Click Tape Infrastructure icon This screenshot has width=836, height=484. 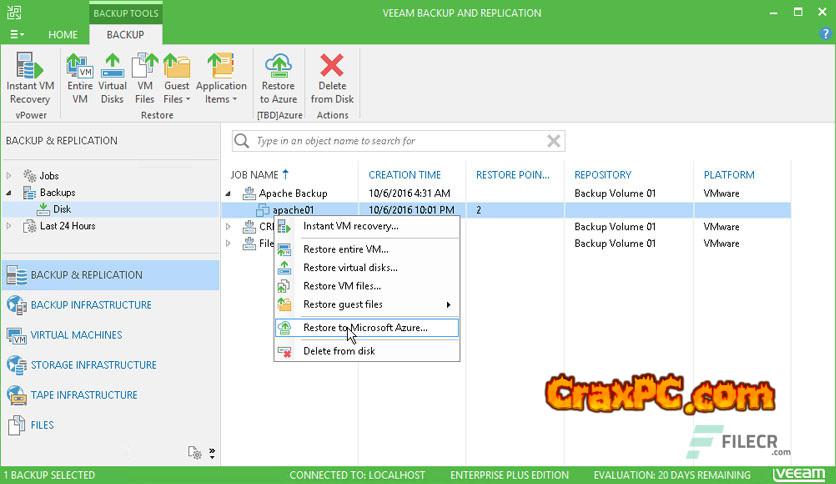click(x=17, y=395)
